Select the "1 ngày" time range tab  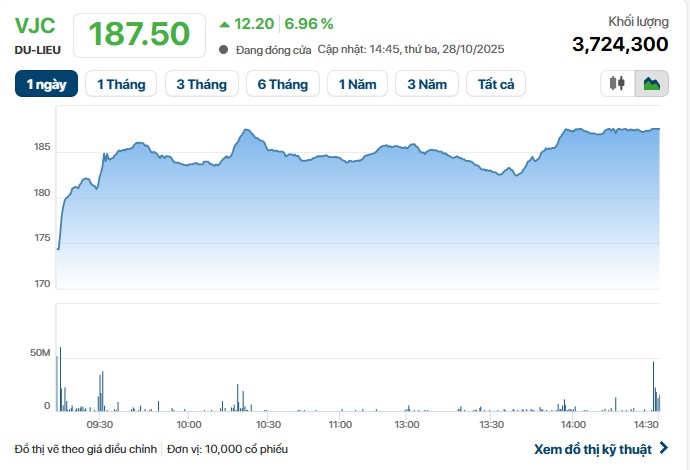click(46, 84)
